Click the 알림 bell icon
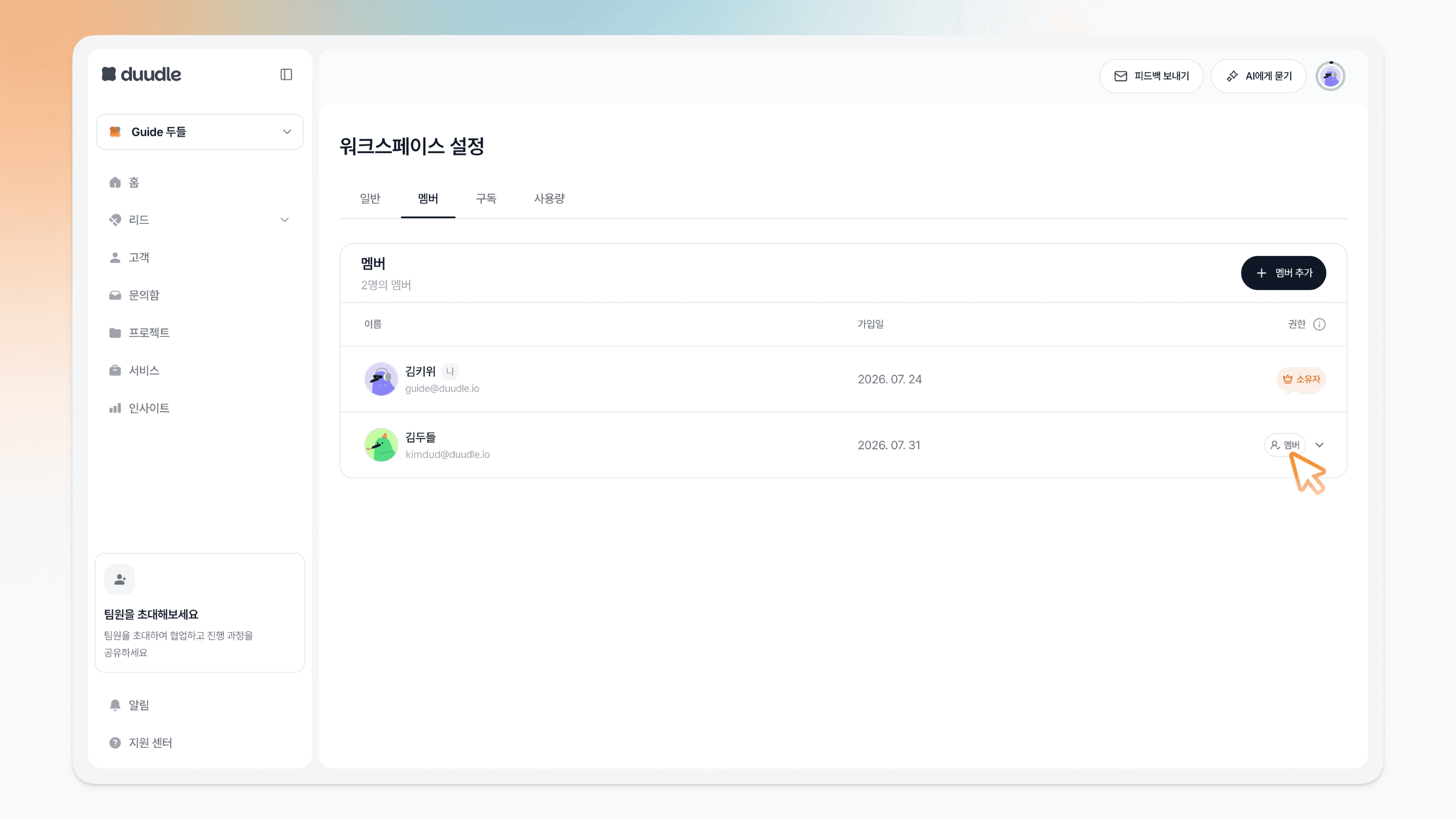1456x819 pixels. coord(115,705)
